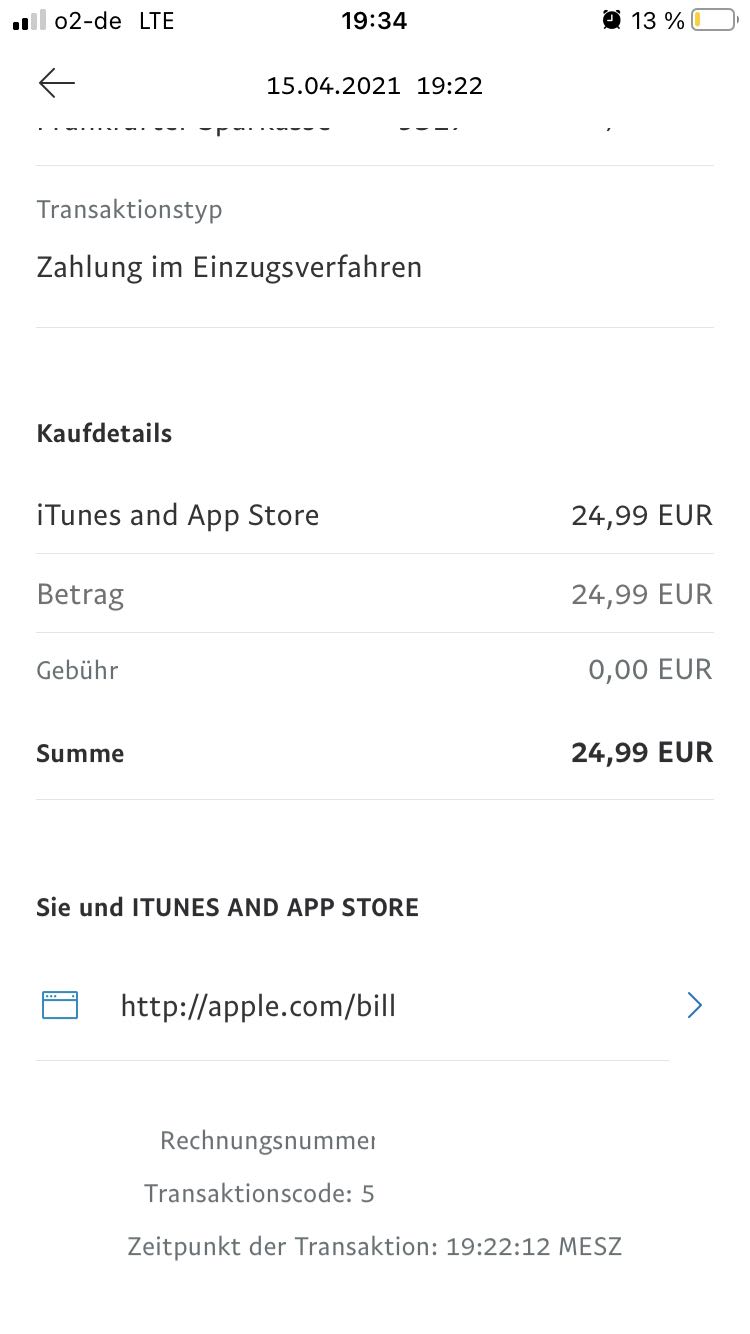Open the http://apple.com/bill link
Image resolution: width=750 pixels, height=1334 pixels.
coord(258,1005)
